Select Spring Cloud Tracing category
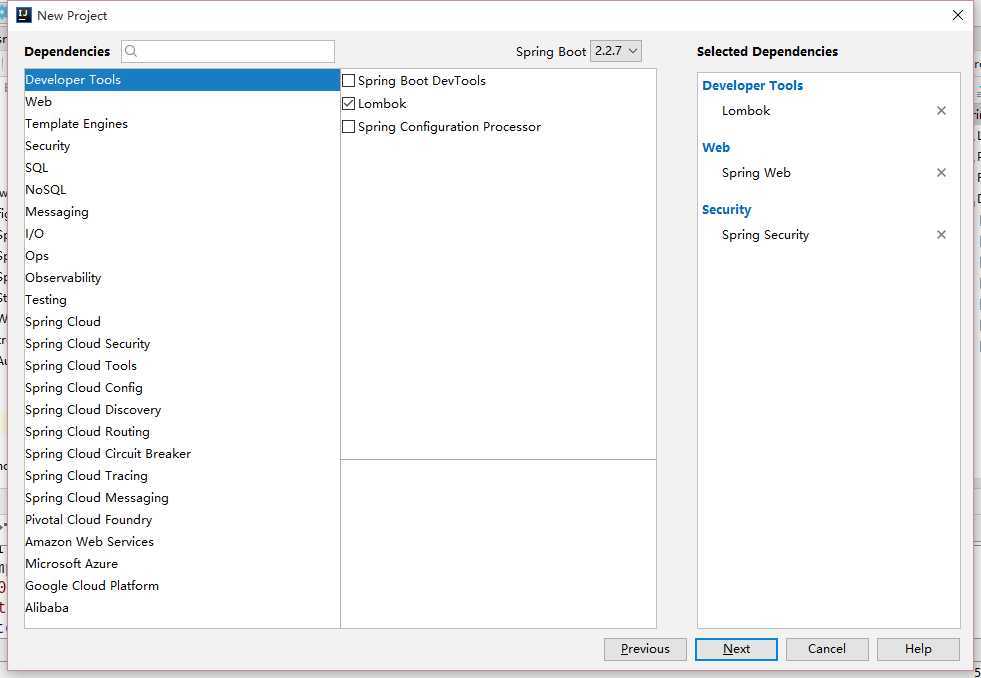This screenshot has width=981, height=678. tap(182, 476)
